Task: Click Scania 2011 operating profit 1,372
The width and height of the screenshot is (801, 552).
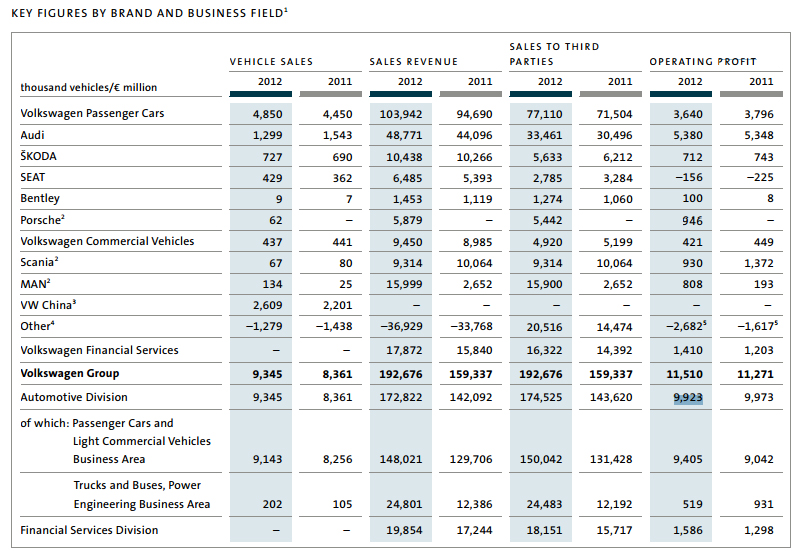Action: (x=759, y=263)
